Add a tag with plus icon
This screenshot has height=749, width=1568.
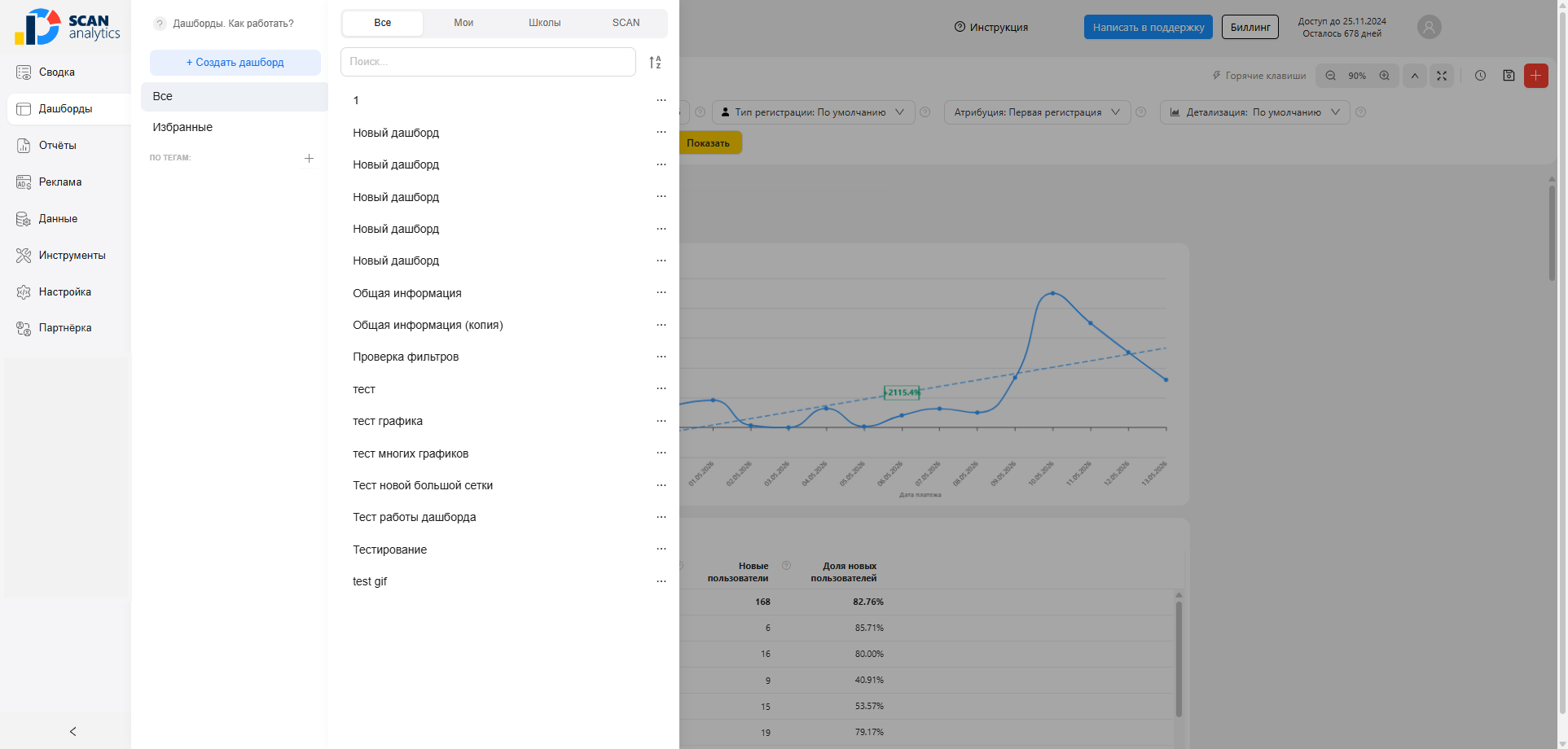coord(309,158)
